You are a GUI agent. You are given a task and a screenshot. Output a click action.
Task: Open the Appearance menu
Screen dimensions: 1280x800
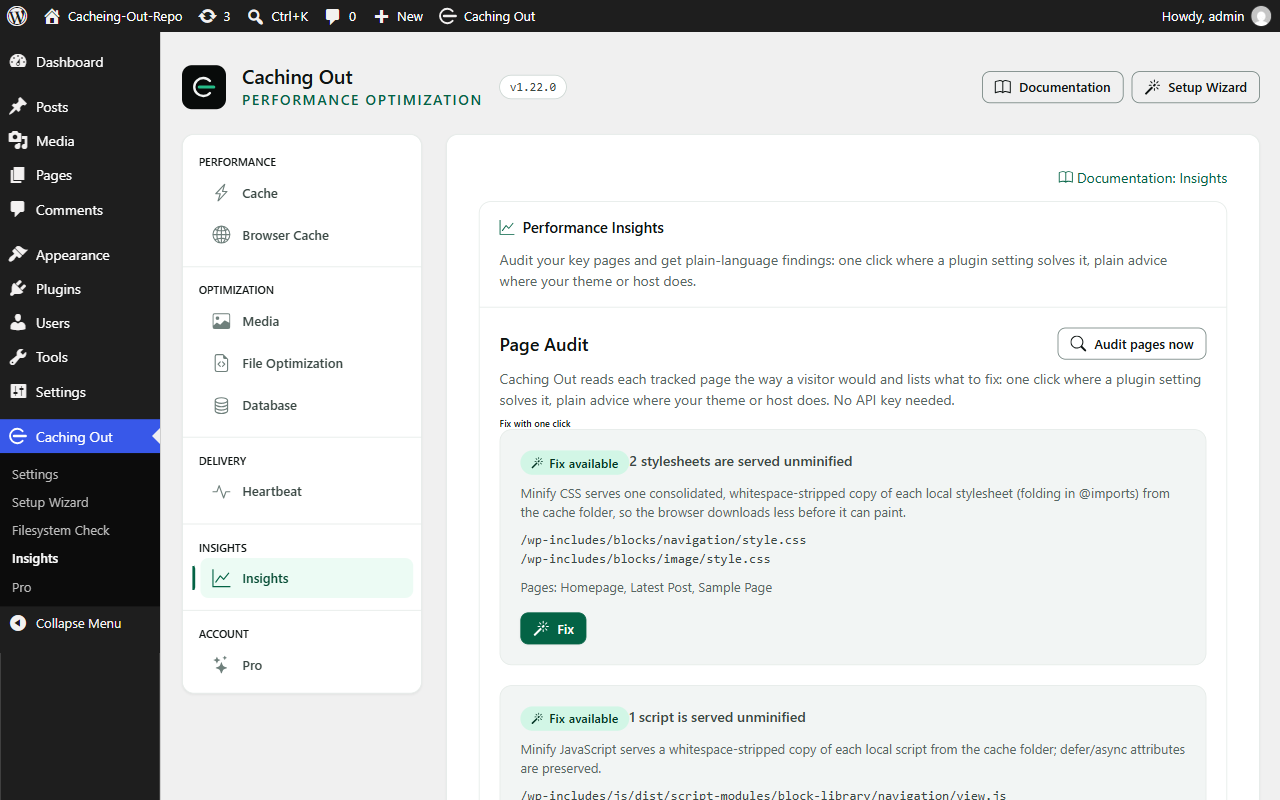80,255
